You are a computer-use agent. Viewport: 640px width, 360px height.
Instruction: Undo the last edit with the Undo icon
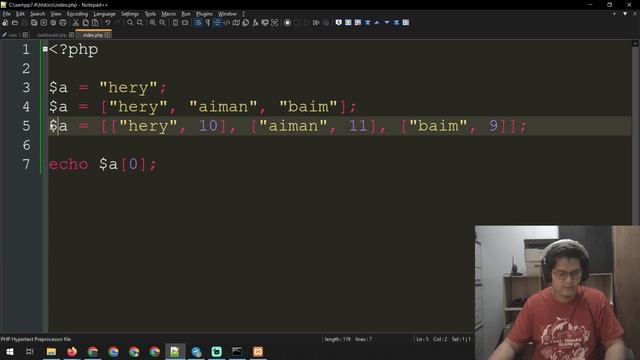point(107,23)
